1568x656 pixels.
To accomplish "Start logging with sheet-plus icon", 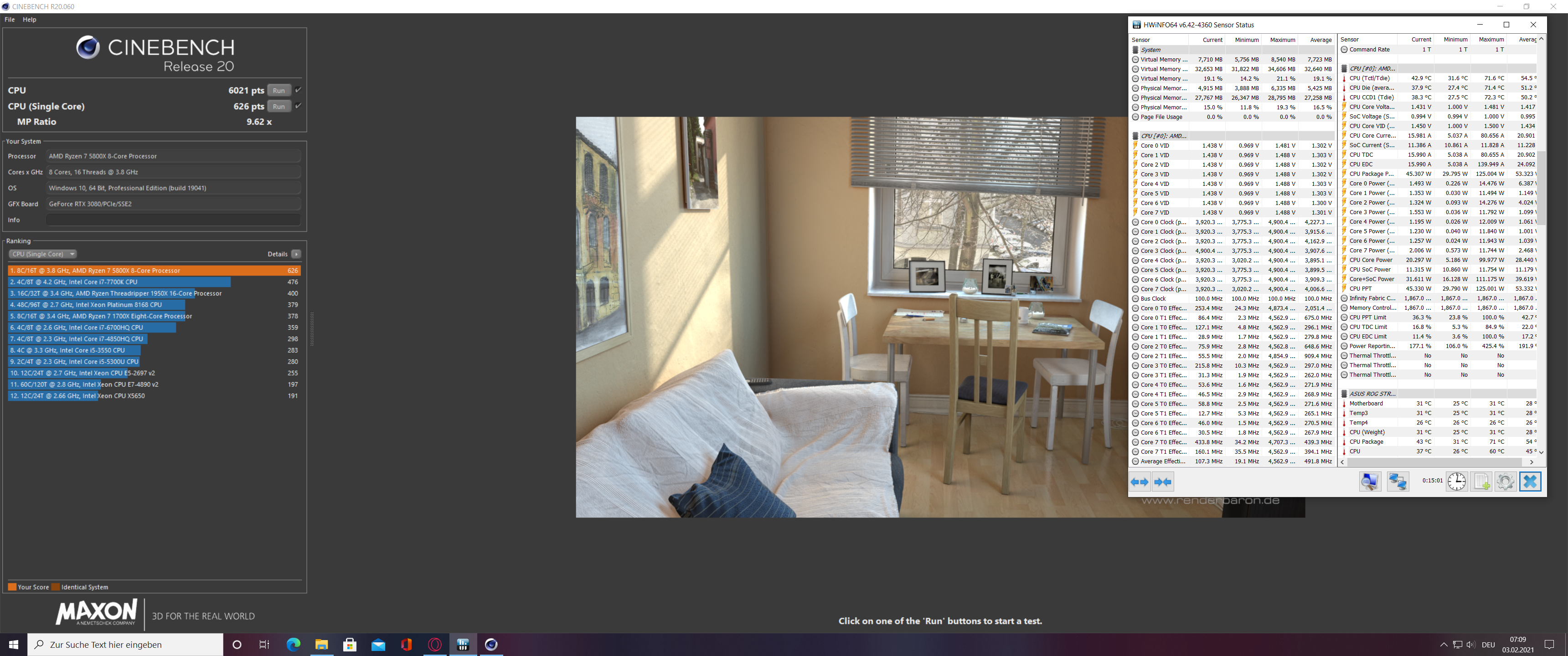I will (x=1481, y=482).
